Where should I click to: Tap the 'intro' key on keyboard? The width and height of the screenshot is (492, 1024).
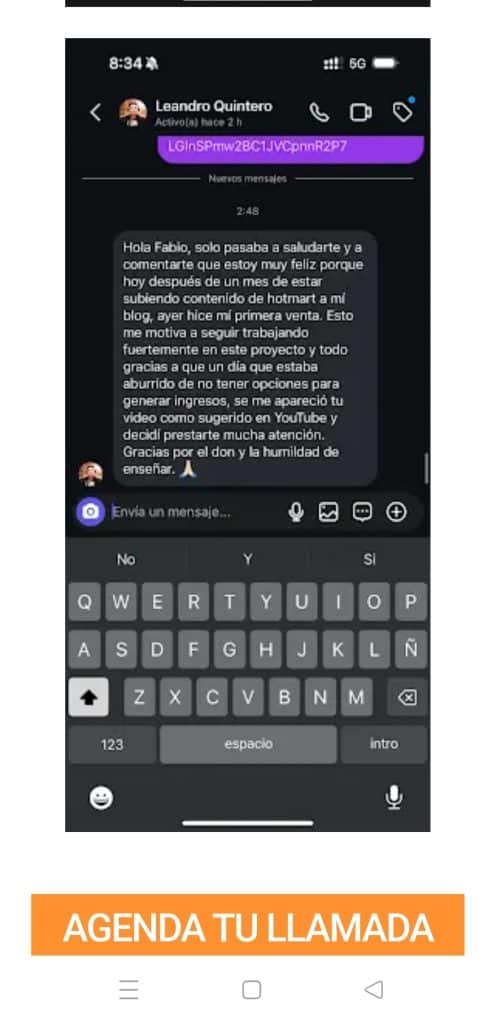coord(384,744)
